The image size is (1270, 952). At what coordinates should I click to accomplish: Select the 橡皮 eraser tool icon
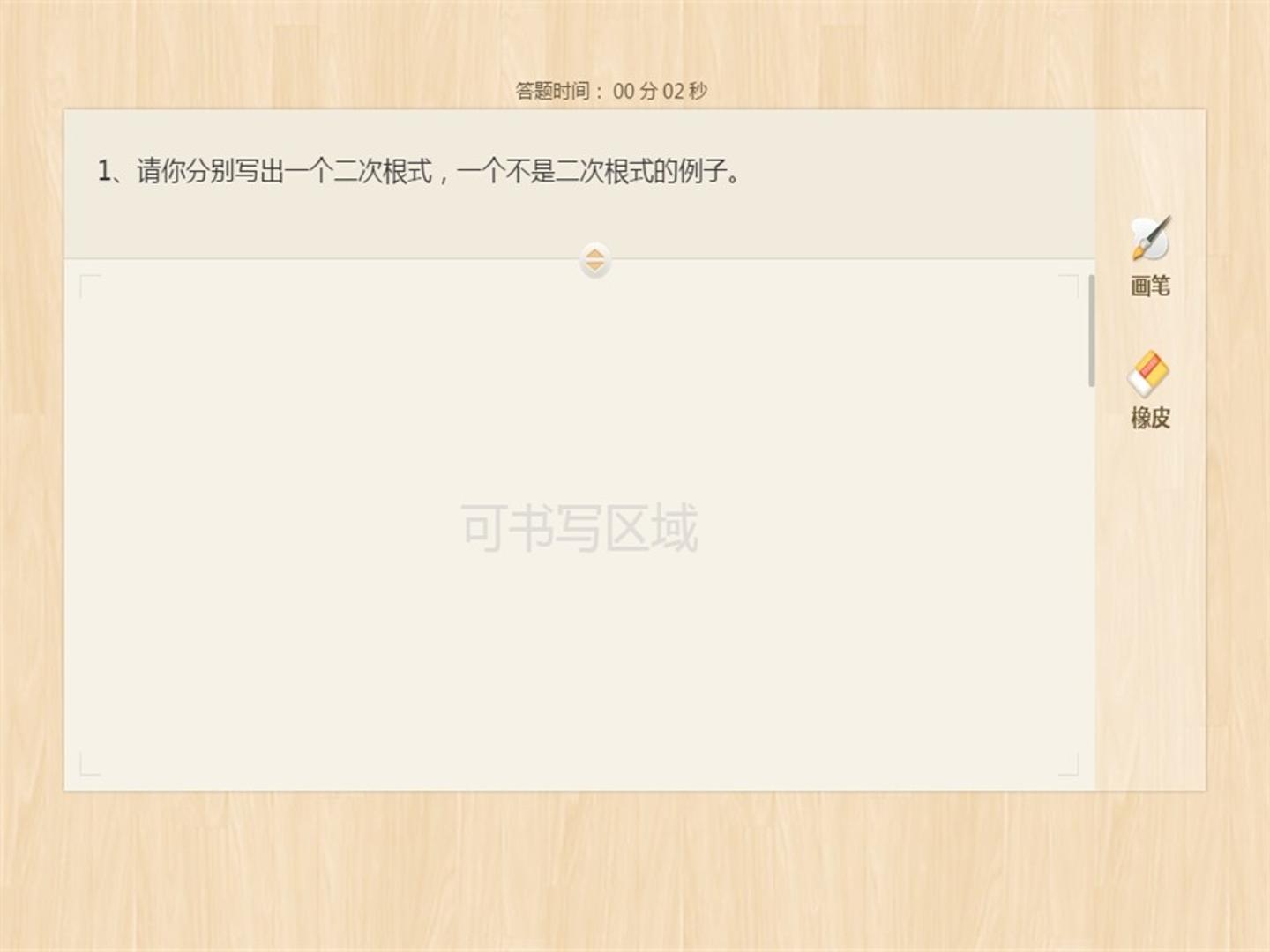1149,374
